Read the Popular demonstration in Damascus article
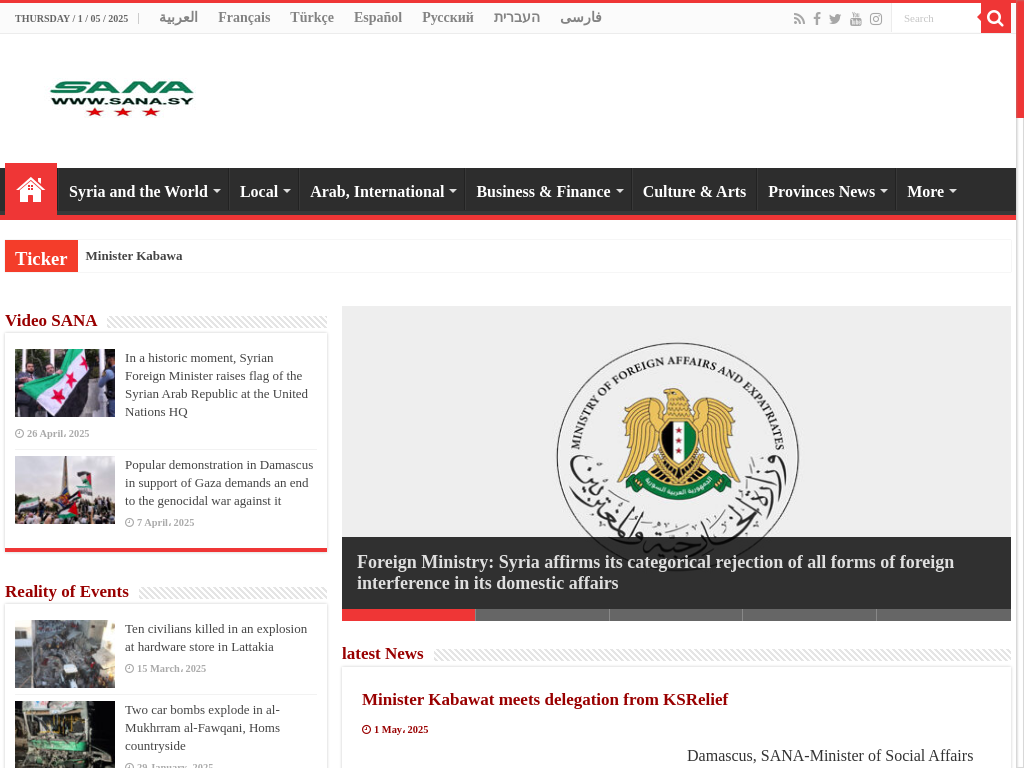This screenshot has width=1024, height=768. [x=219, y=483]
